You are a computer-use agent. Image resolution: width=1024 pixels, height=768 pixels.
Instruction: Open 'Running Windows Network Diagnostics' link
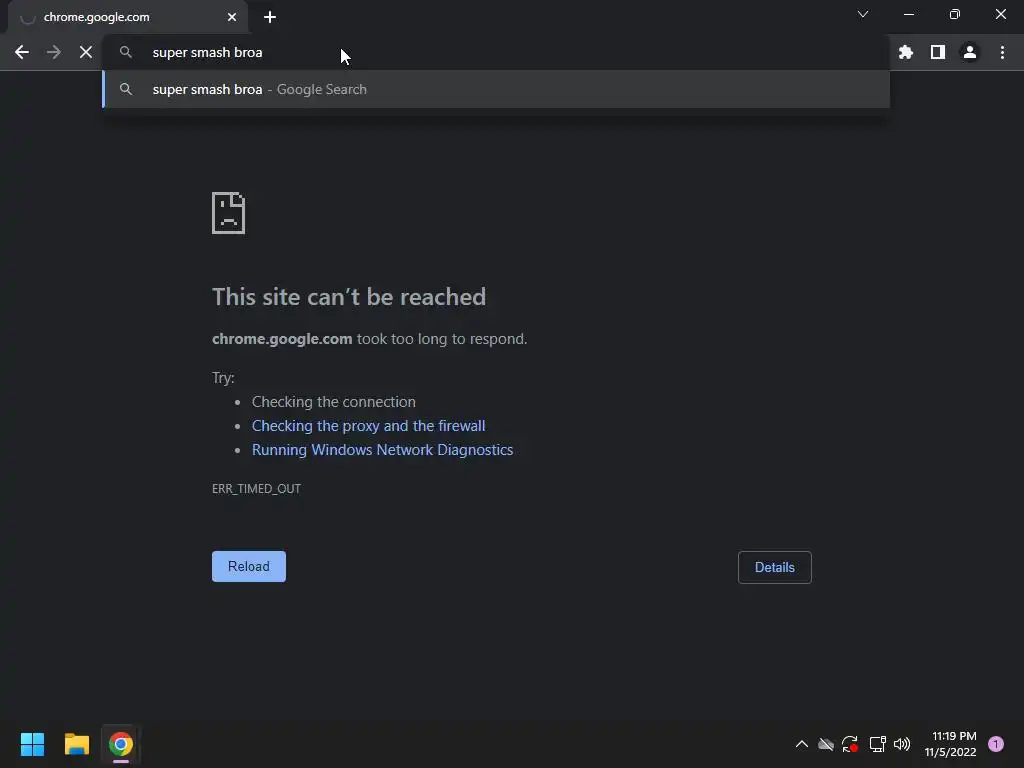click(383, 450)
